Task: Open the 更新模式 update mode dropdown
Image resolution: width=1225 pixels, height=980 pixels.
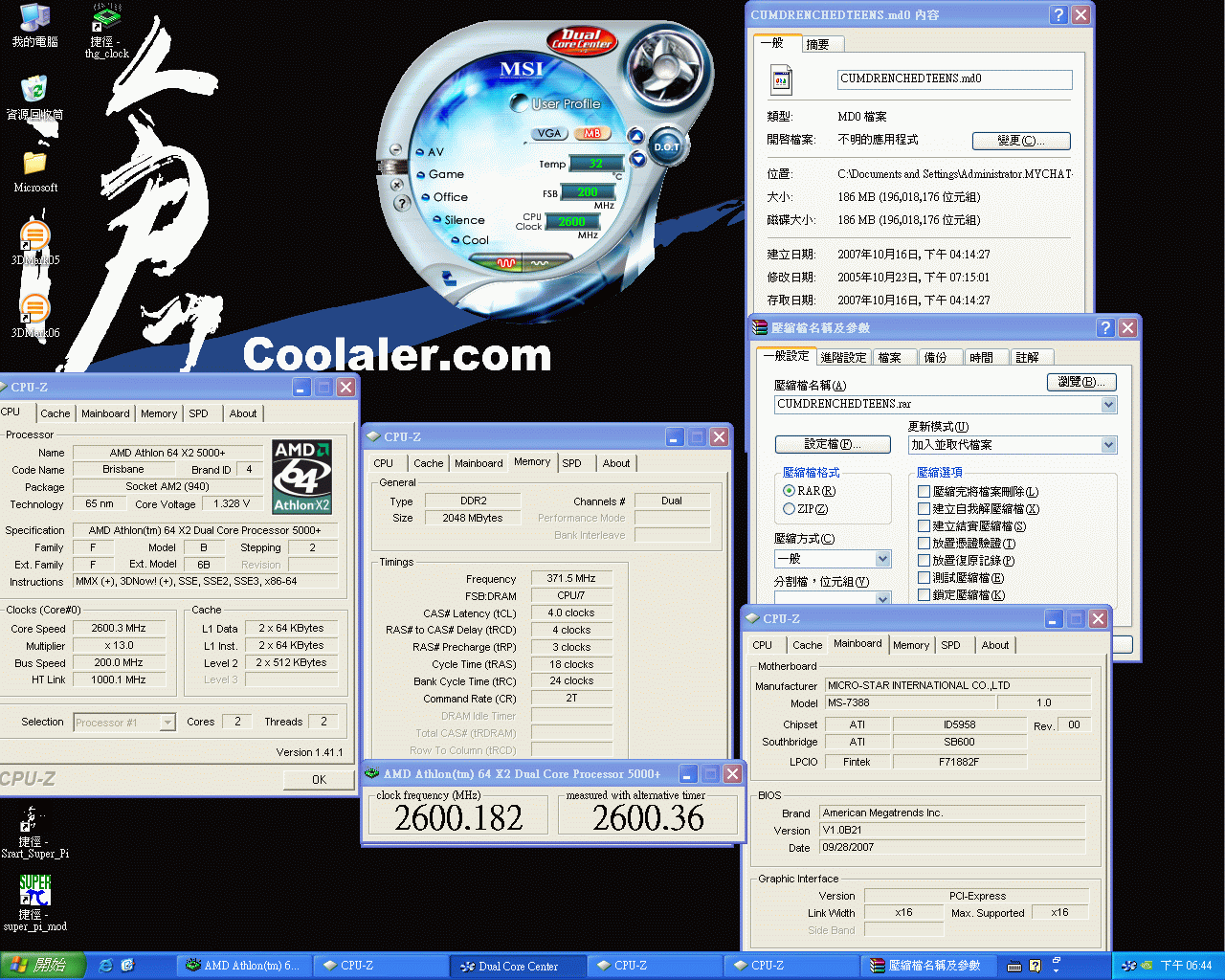Action: 1108,445
